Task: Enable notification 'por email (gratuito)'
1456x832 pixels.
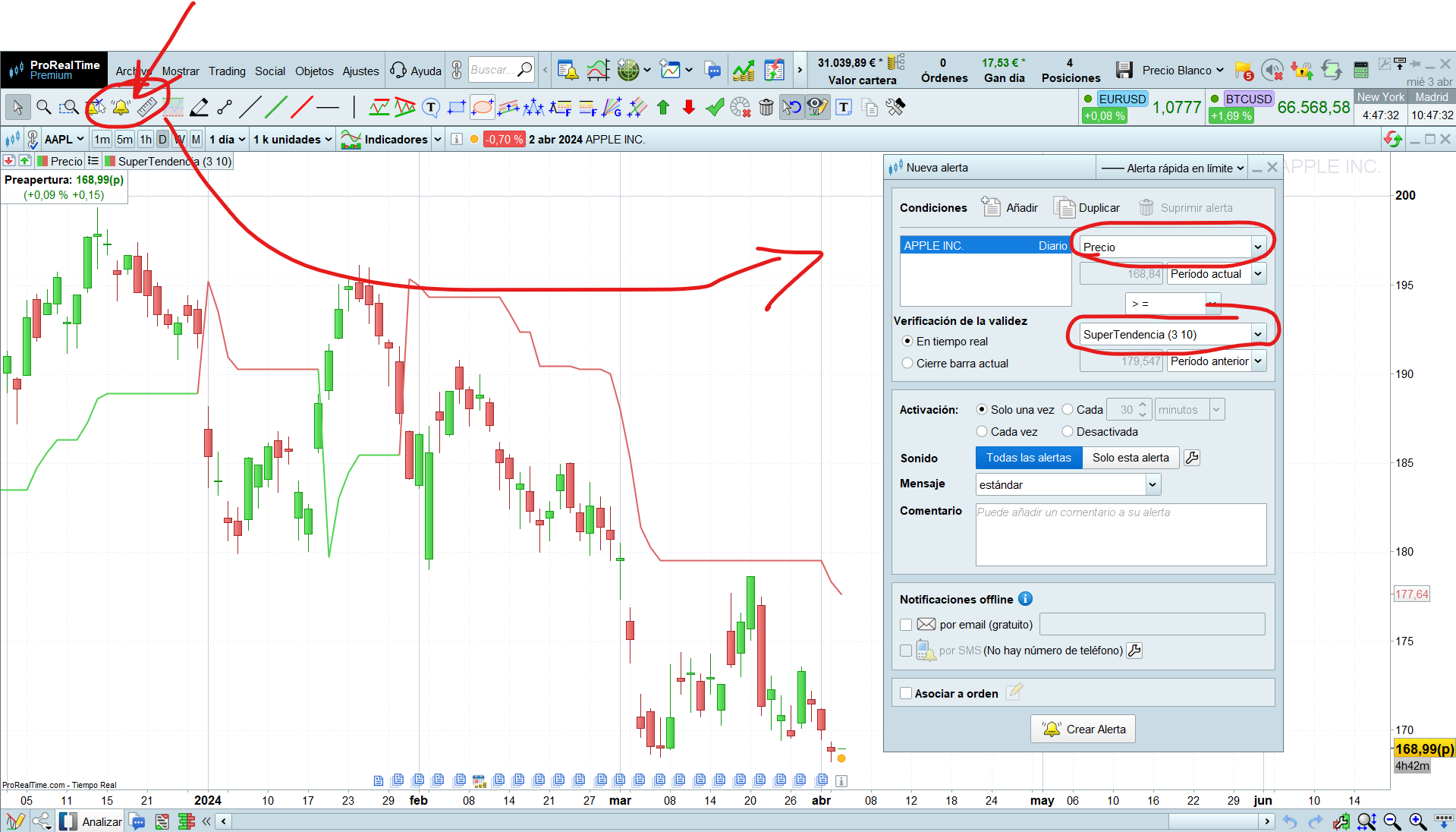Action: click(906, 625)
